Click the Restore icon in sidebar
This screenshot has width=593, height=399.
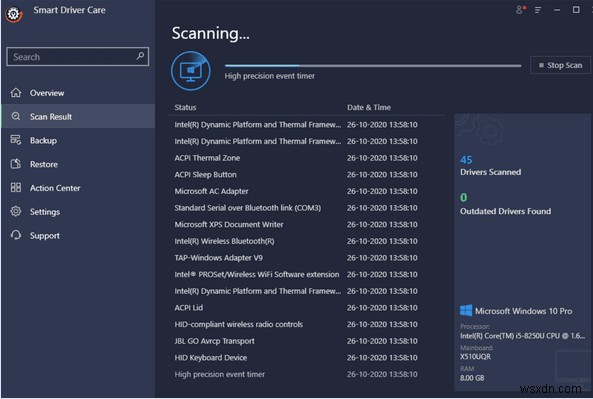16,164
